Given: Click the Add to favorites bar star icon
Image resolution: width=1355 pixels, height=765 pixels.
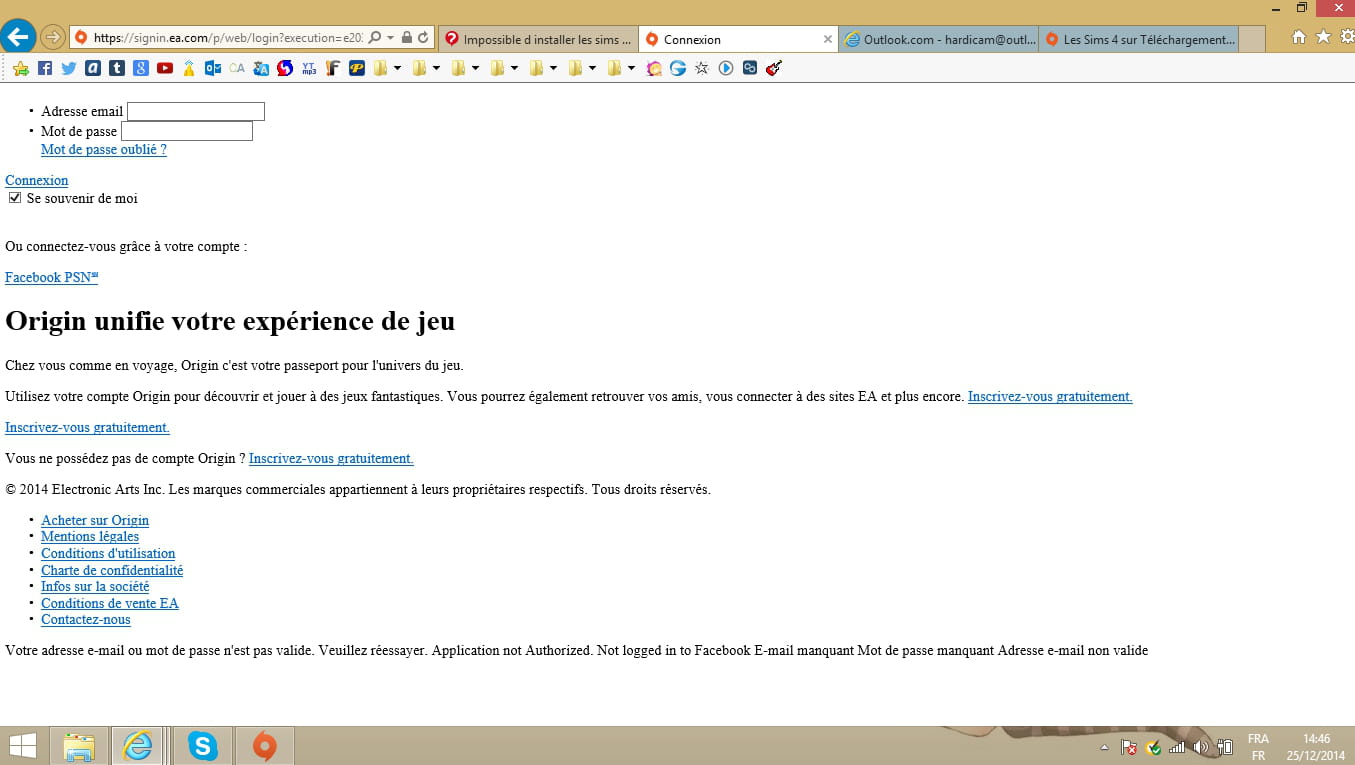Looking at the screenshot, I should [21, 68].
